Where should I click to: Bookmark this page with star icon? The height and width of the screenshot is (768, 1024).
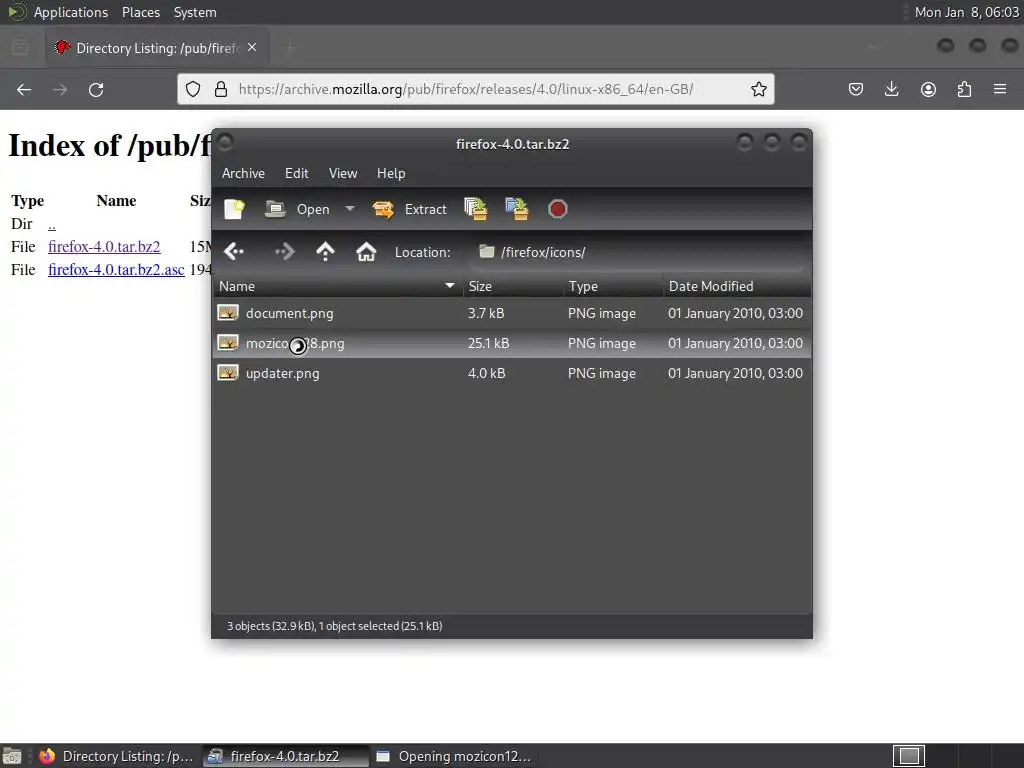tap(758, 89)
